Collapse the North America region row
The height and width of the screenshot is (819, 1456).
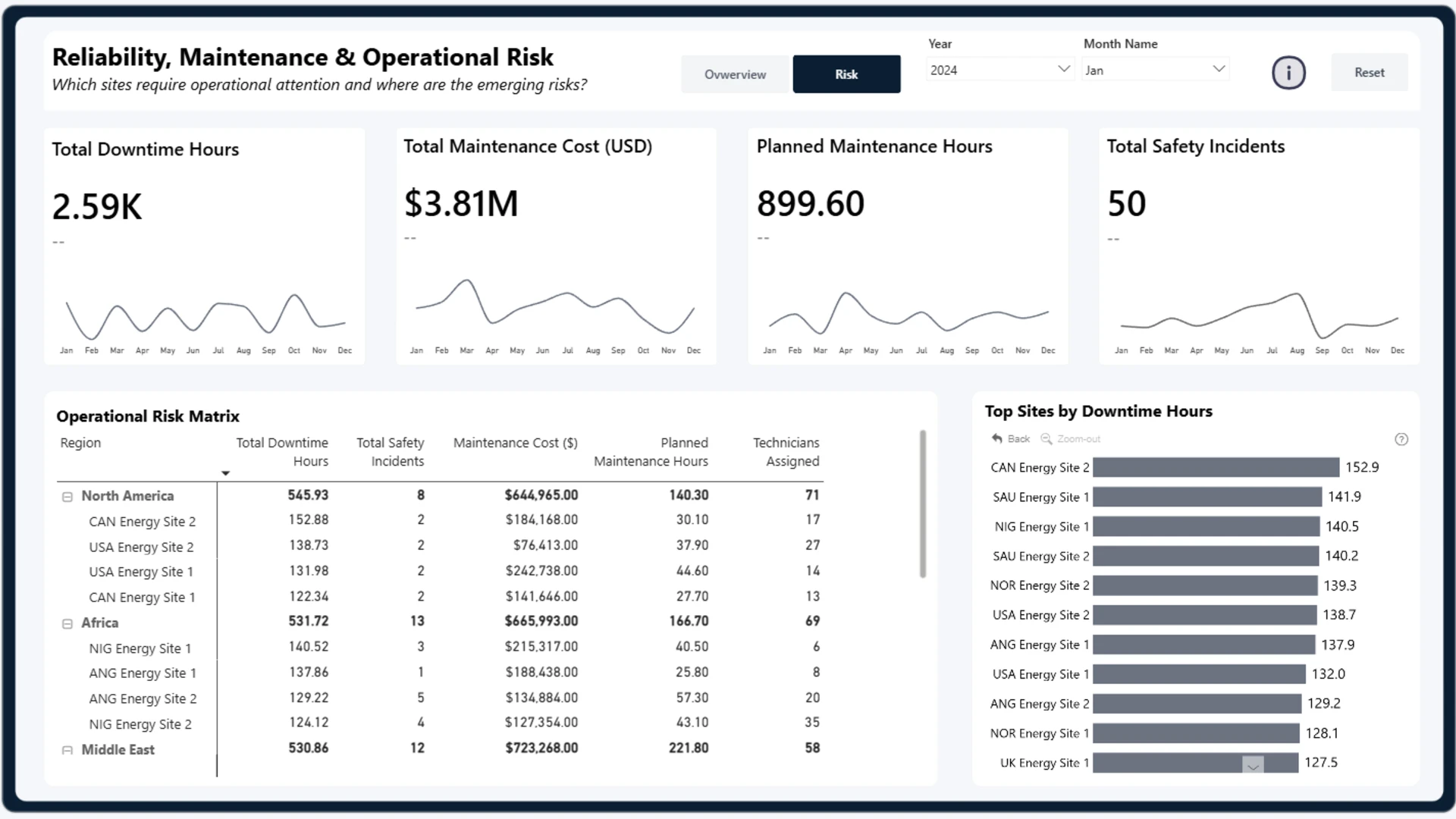click(67, 497)
